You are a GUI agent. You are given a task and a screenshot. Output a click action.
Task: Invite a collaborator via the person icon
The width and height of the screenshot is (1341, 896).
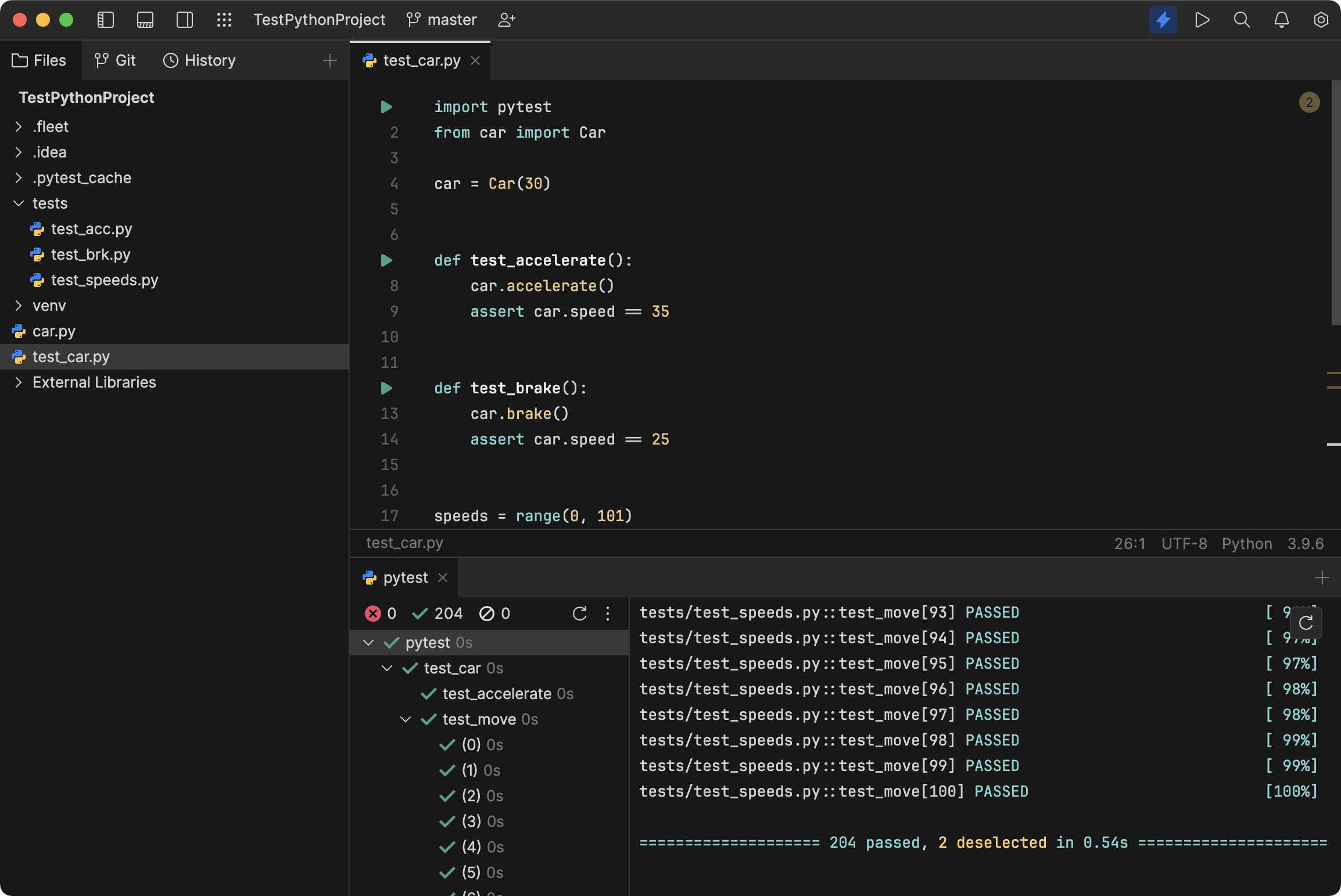point(506,19)
